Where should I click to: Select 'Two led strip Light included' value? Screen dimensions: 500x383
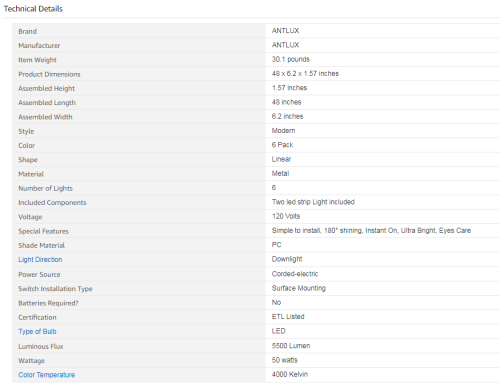(x=313, y=202)
